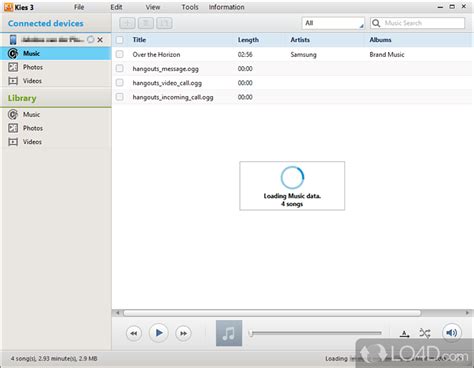Image resolution: width=474 pixels, height=368 pixels.
Task: Click the status bar song count text
Action: pyautogui.click(x=54, y=359)
